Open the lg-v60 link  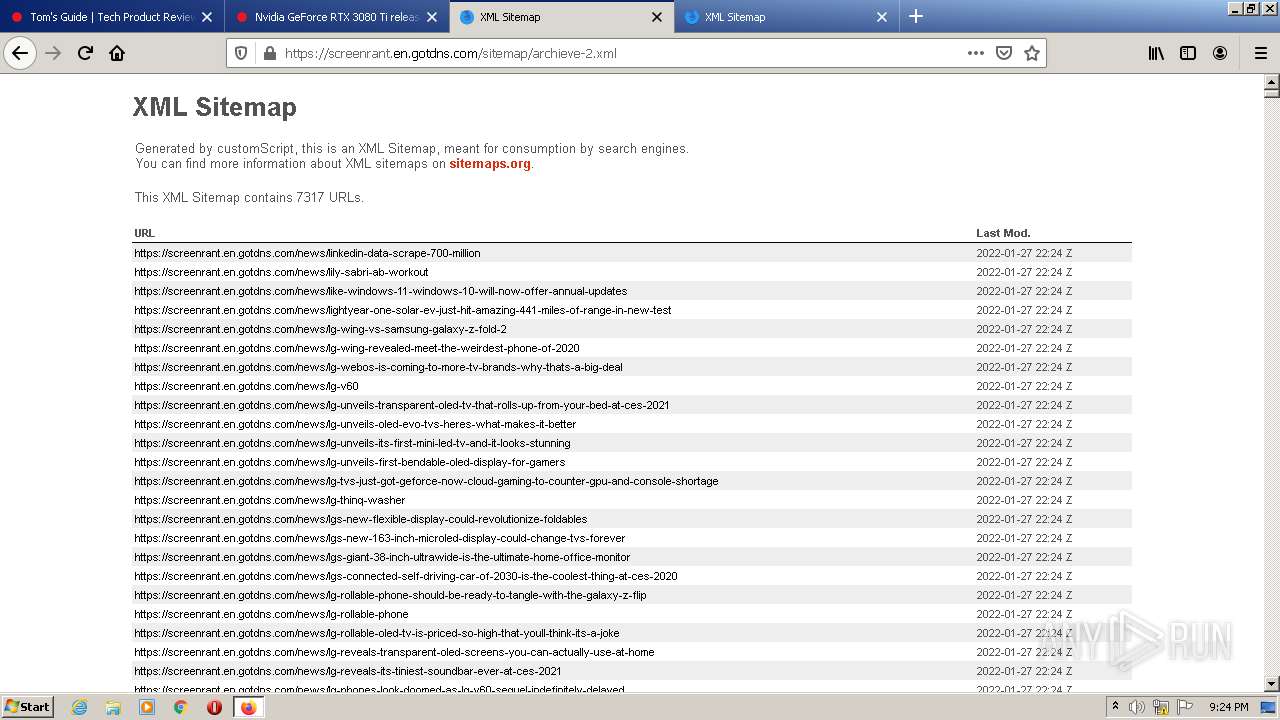point(246,386)
